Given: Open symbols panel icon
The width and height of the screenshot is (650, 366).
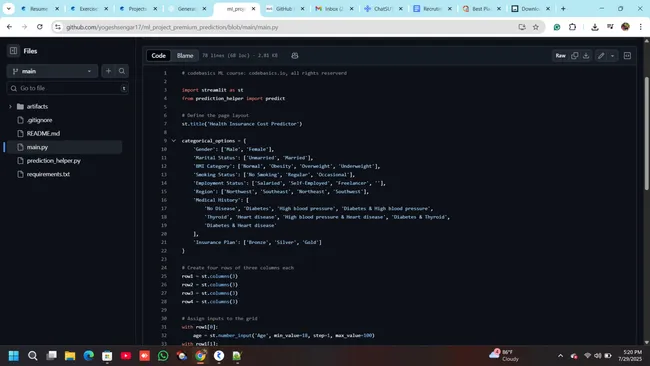Looking at the screenshot, I should pyautogui.click(x=627, y=56).
